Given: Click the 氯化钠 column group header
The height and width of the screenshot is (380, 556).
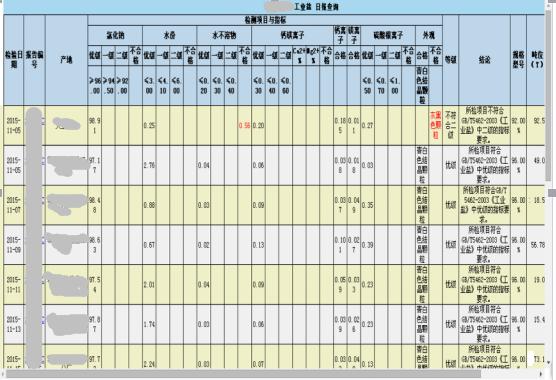Looking at the screenshot, I should coord(115,35).
